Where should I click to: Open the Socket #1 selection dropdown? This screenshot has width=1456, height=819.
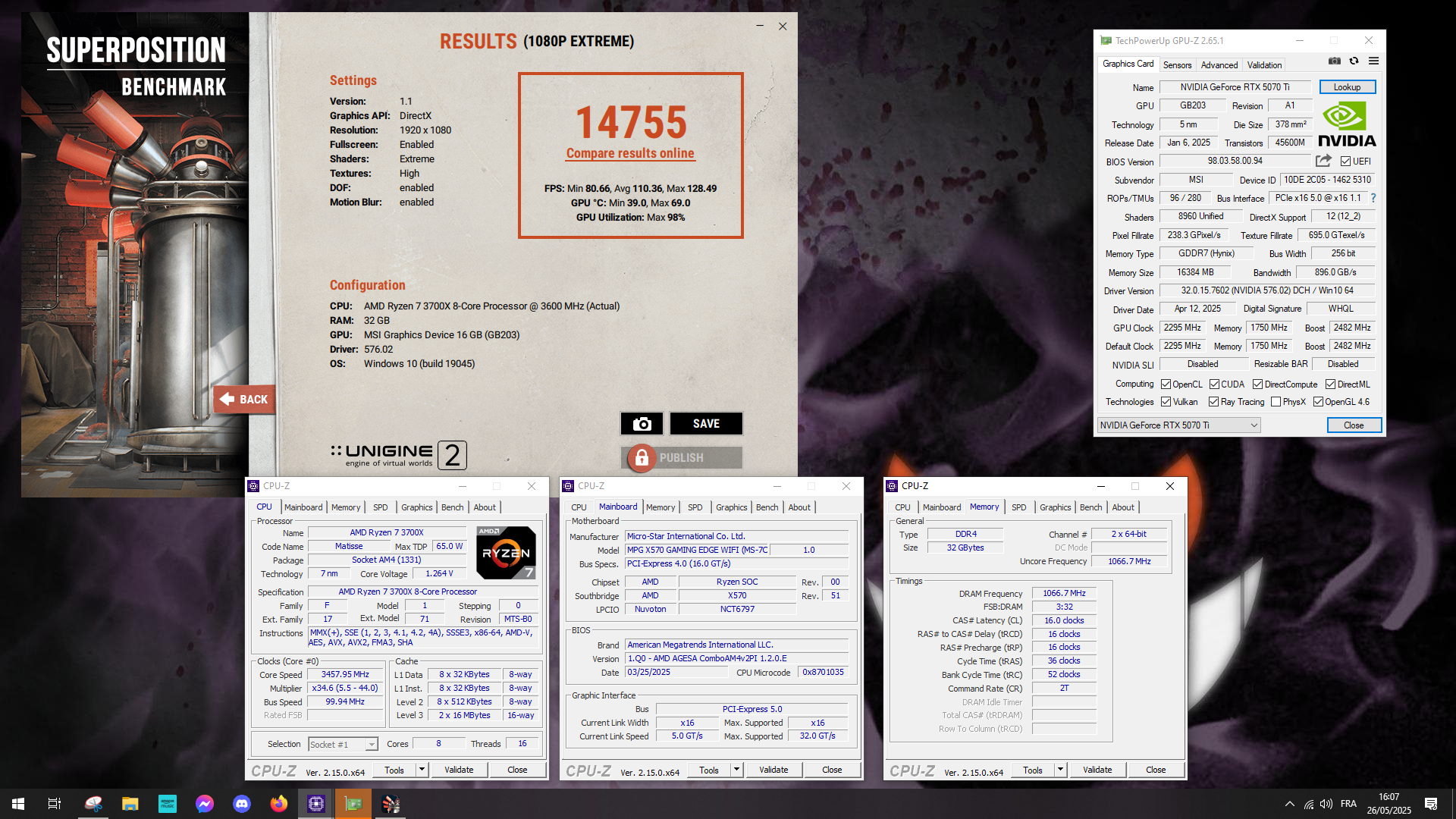pyautogui.click(x=343, y=745)
